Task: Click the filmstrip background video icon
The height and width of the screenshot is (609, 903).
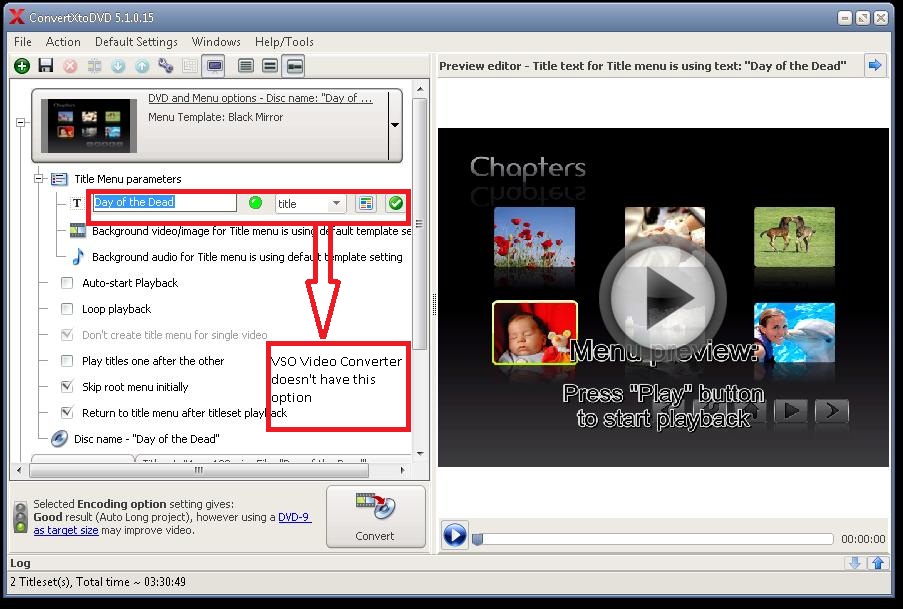Action: (78, 230)
